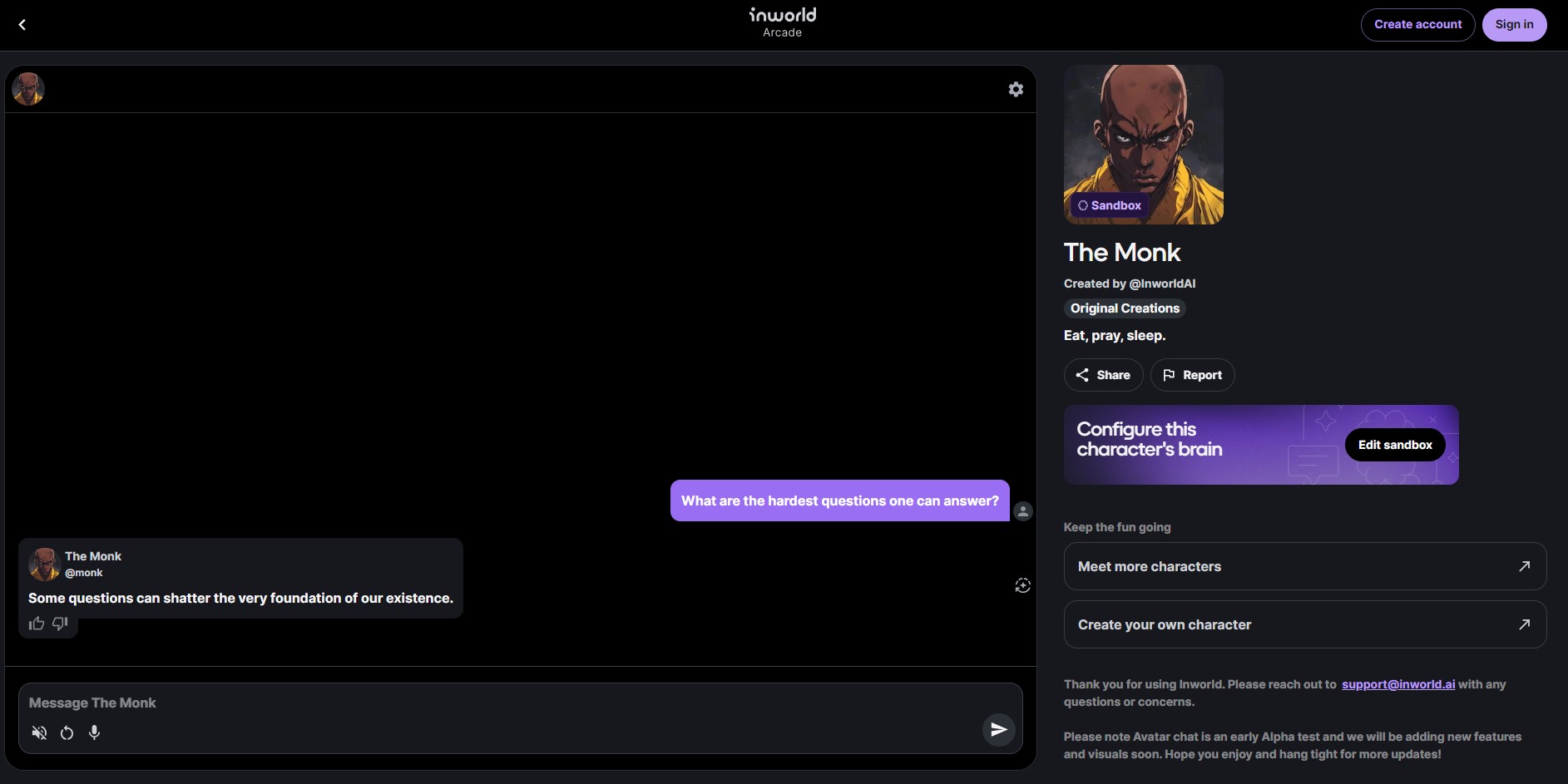Click the Configure this character's brain text
The image size is (1568, 784).
click(1150, 439)
